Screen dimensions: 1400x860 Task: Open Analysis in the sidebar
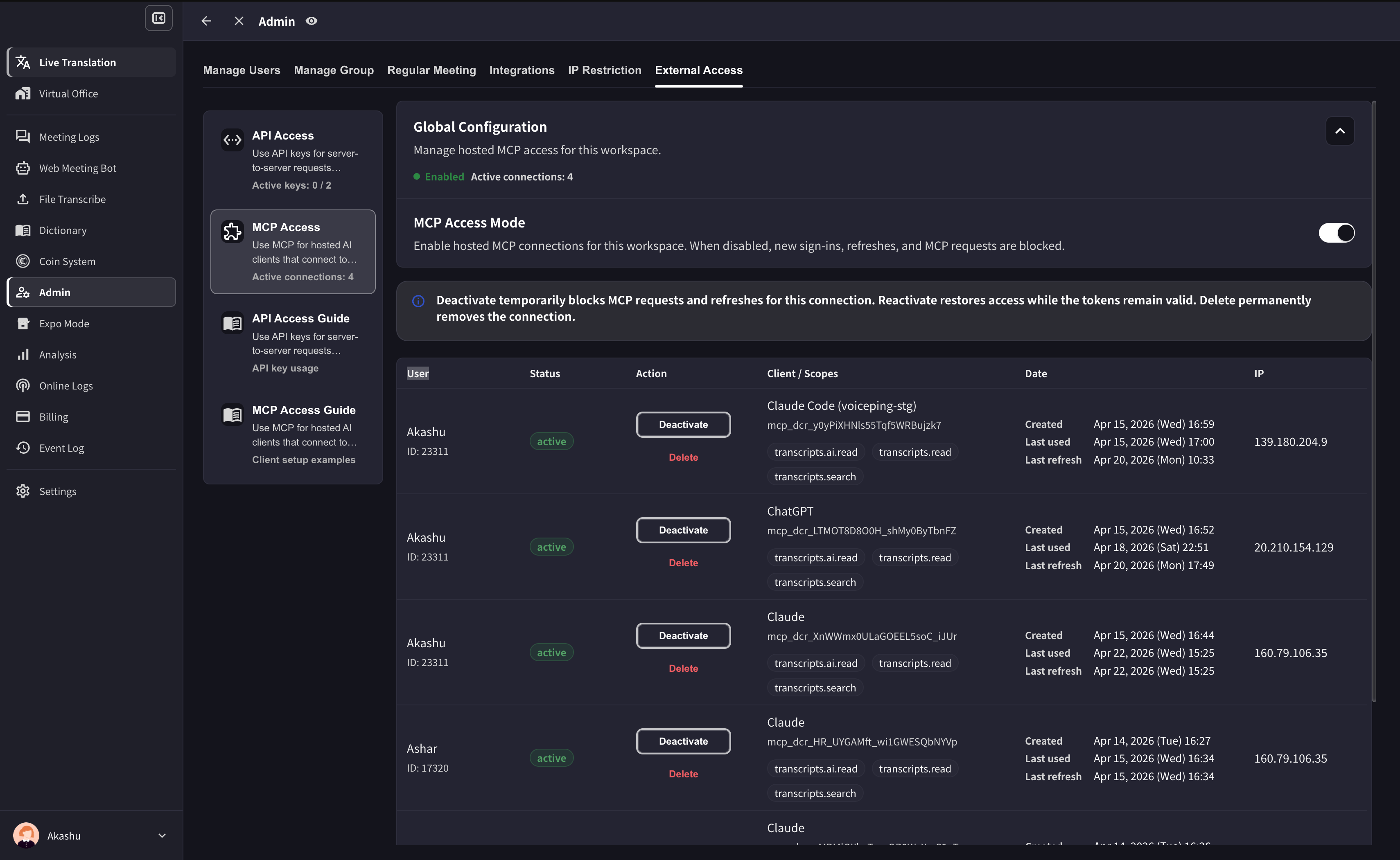point(91,354)
